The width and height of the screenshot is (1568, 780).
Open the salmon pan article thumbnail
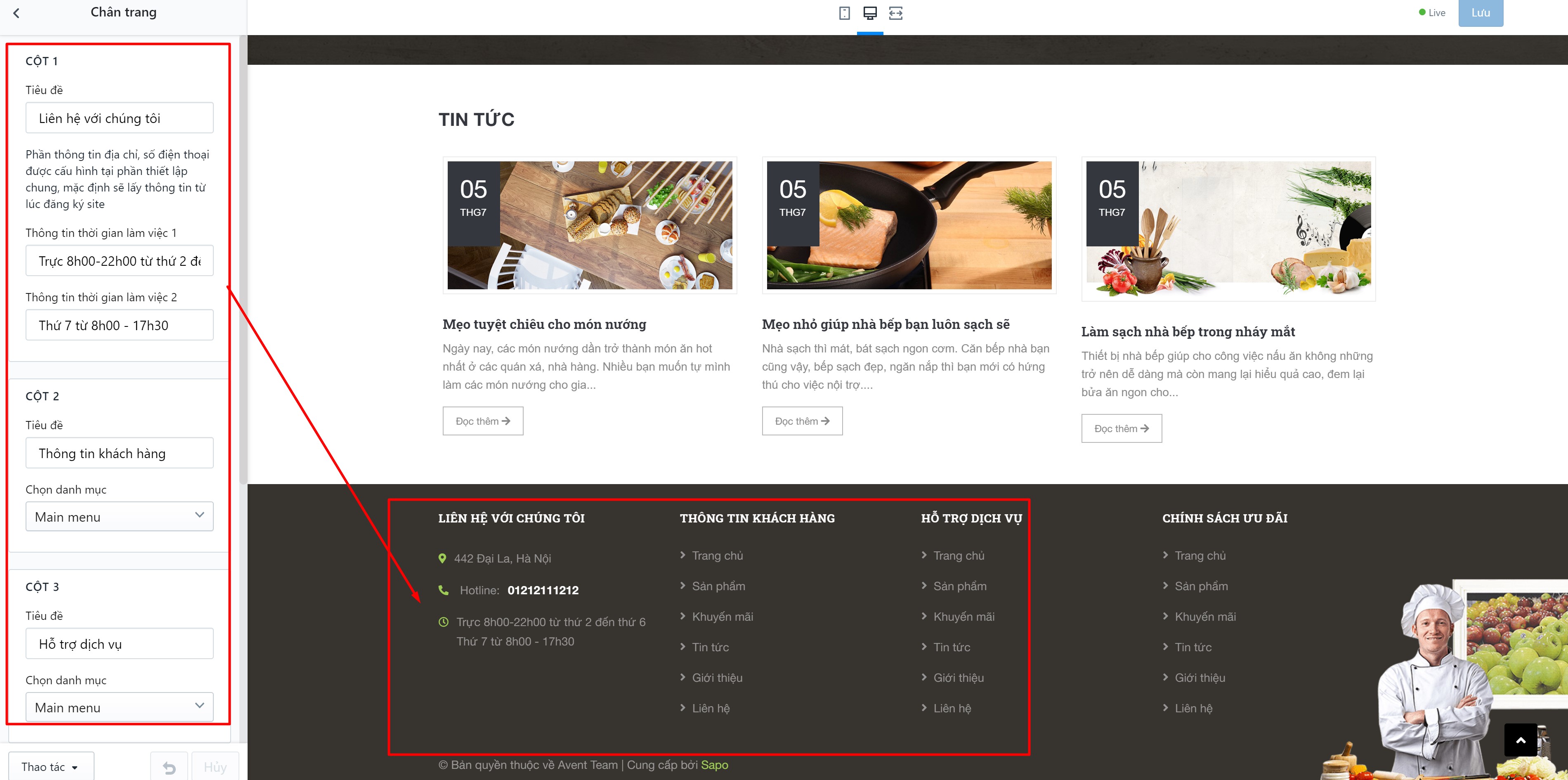click(909, 225)
